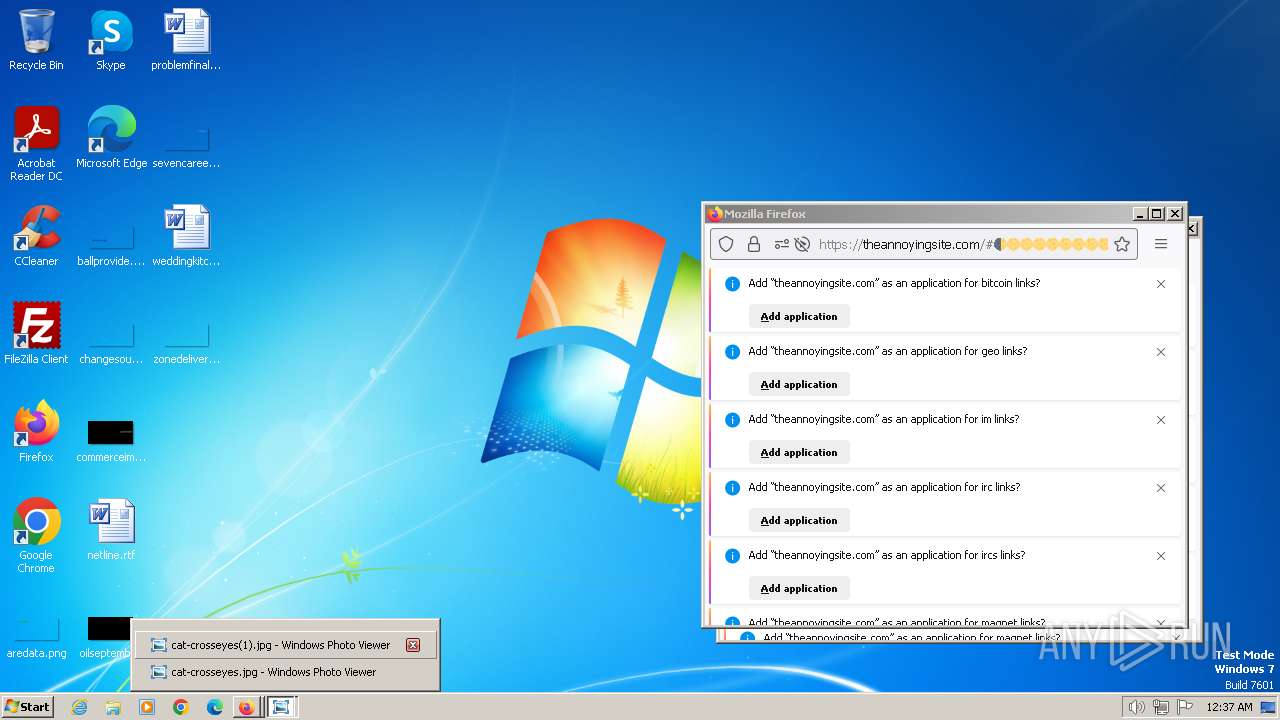1280x720 pixels.
Task: Dismiss the geo links notification
Action: click(1161, 352)
